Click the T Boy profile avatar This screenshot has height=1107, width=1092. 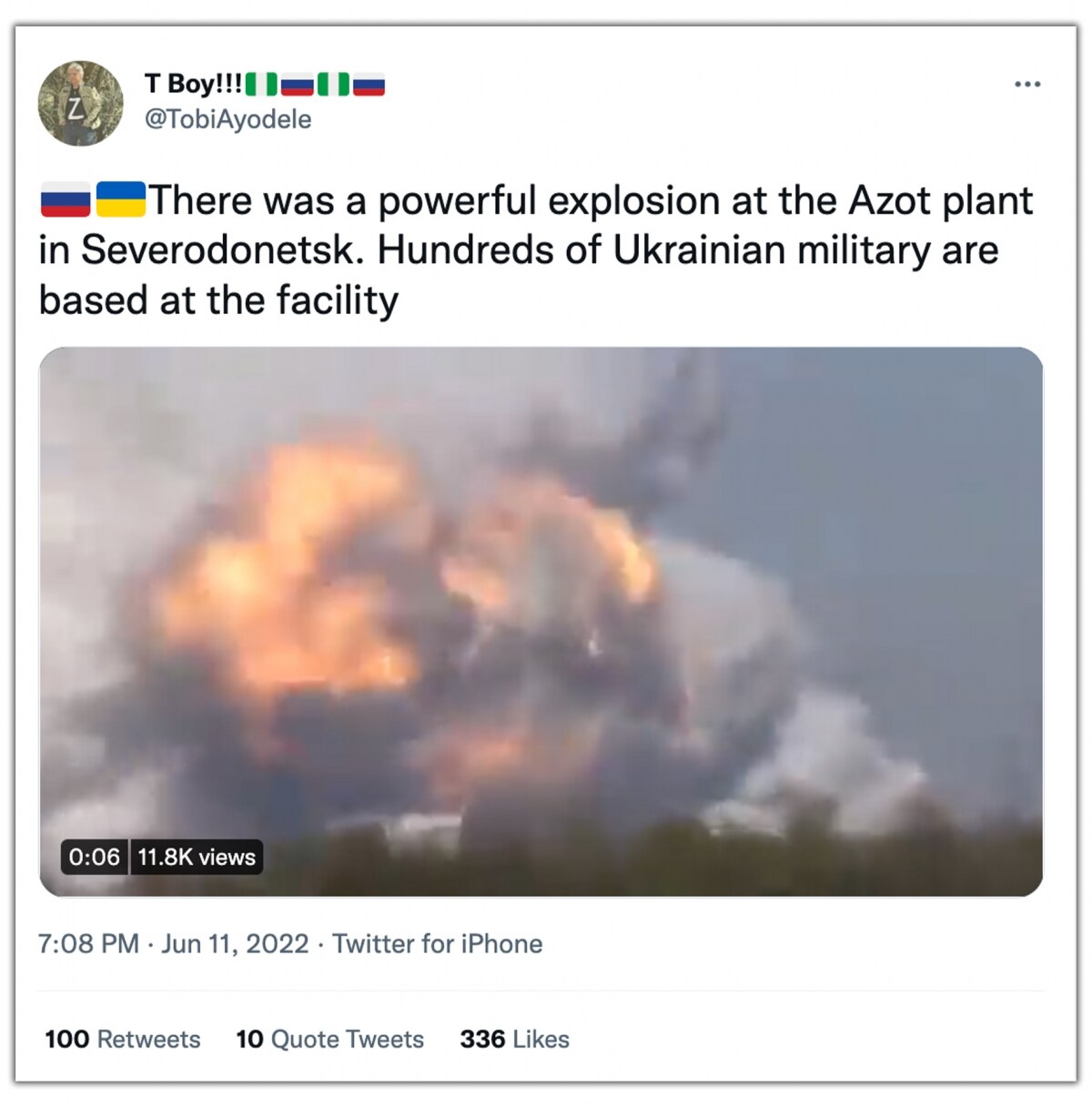(x=80, y=104)
